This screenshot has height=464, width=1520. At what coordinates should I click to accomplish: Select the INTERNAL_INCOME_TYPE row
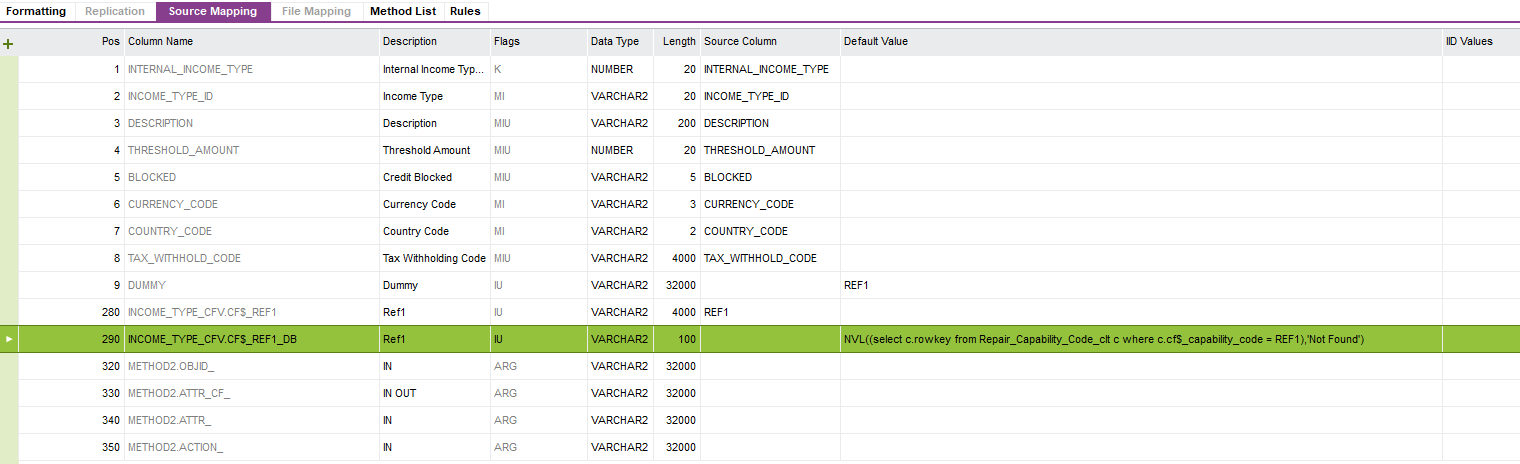190,70
